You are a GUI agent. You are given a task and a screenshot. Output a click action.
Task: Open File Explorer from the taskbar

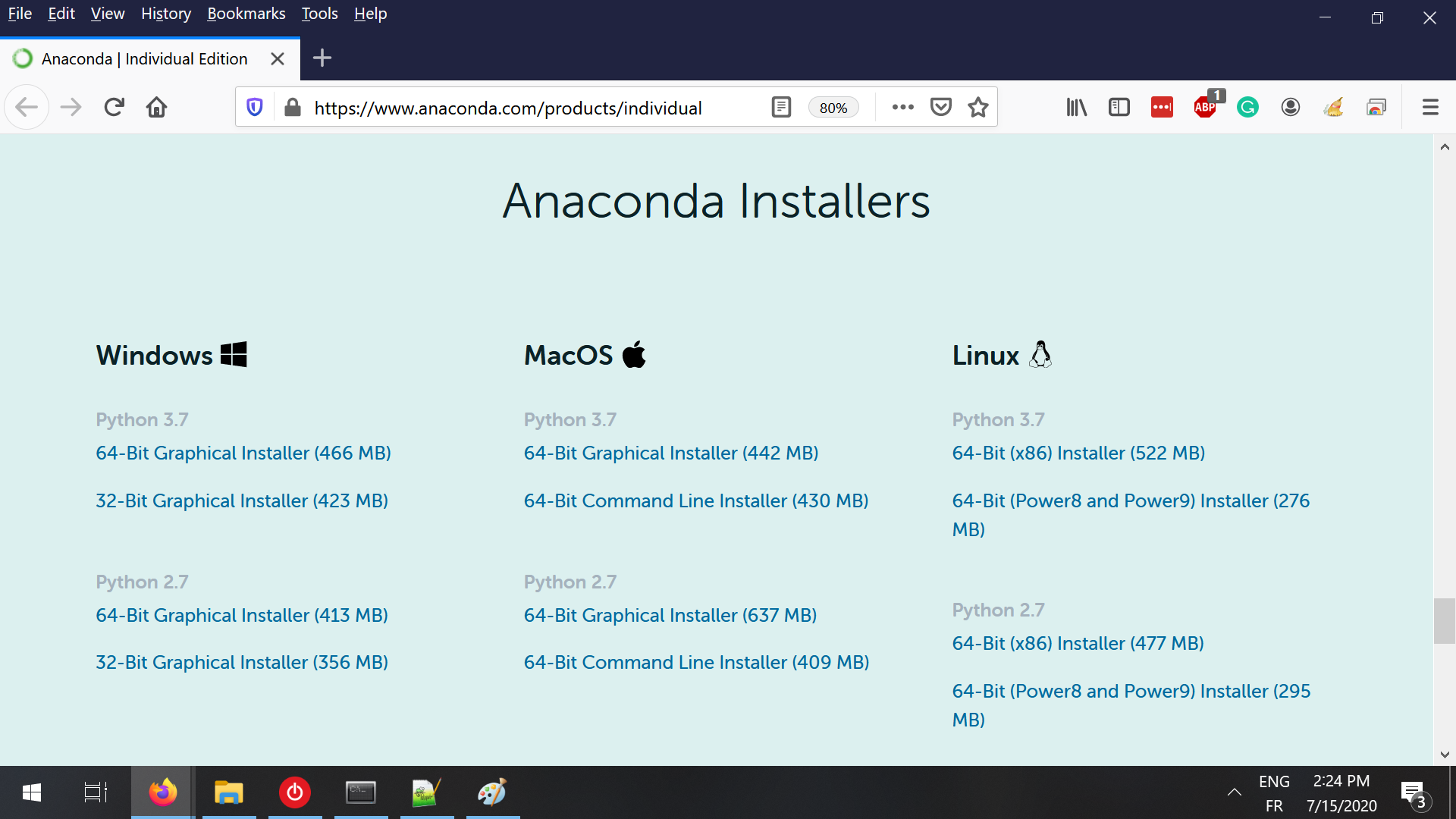pyautogui.click(x=228, y=792)
